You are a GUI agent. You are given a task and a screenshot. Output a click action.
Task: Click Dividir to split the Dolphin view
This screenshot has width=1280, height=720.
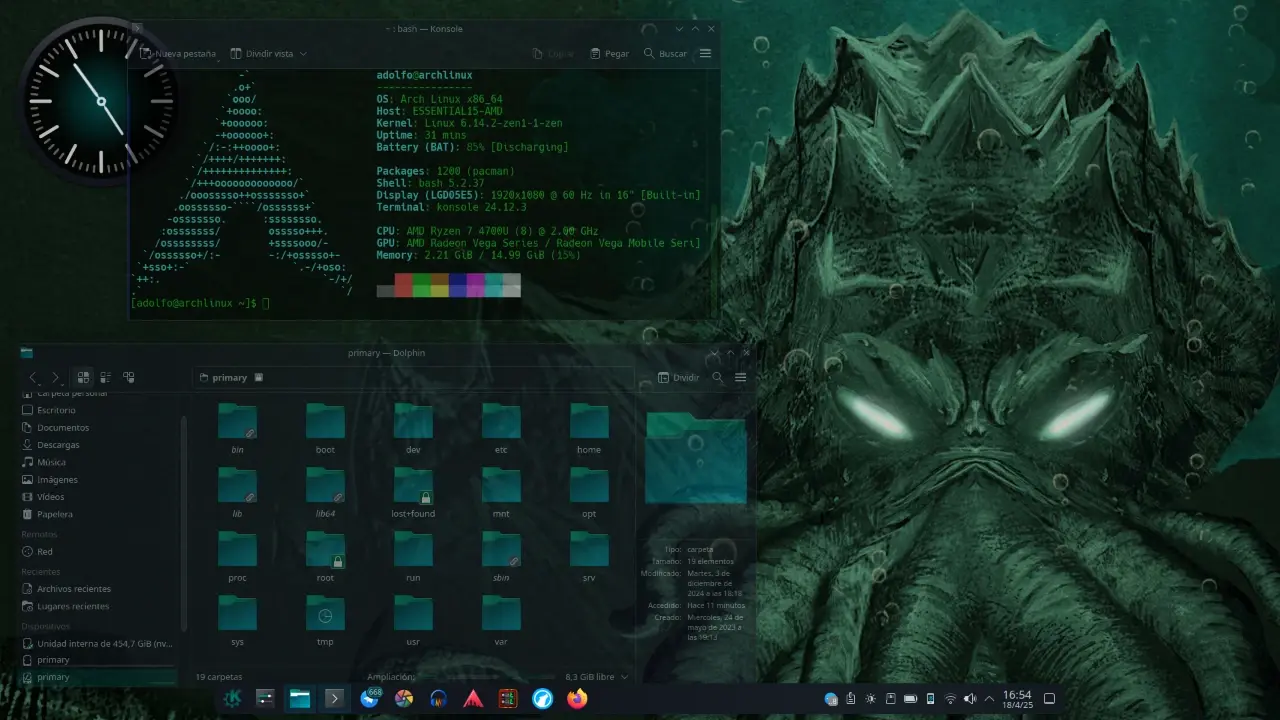(679, 378)
